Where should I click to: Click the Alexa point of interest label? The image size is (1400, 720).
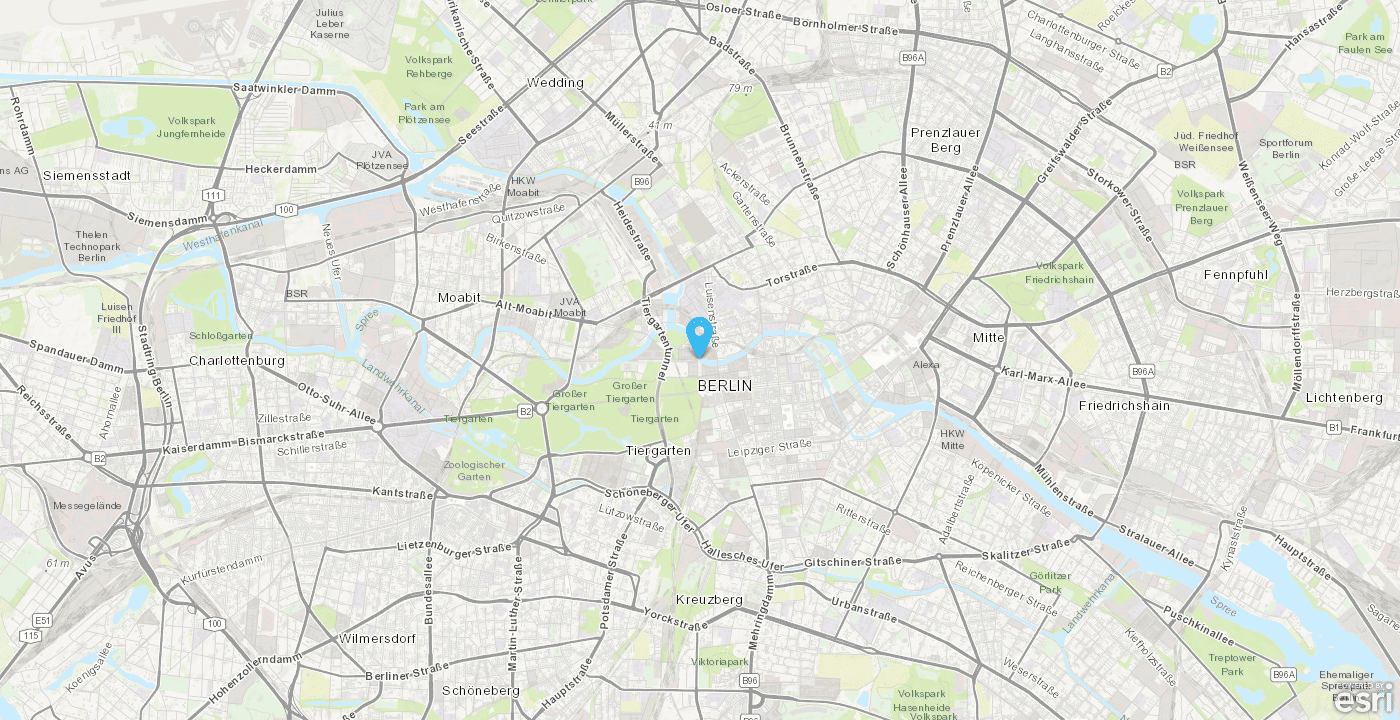tap(926, 364)
